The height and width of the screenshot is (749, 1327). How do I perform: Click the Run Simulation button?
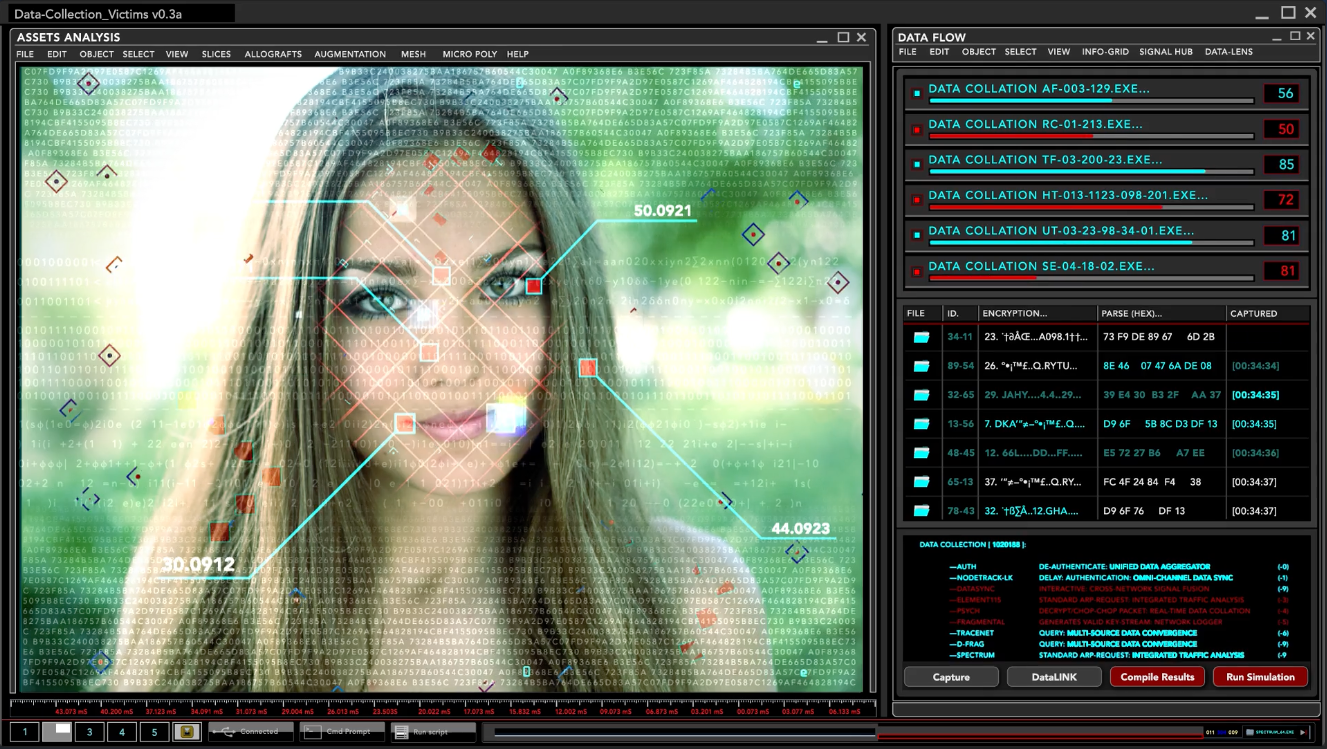(1260, 677)
